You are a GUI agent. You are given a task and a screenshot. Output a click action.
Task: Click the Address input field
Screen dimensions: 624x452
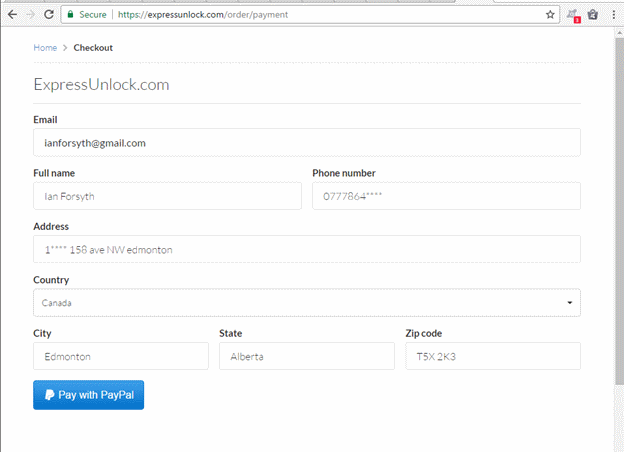[307, 249]
